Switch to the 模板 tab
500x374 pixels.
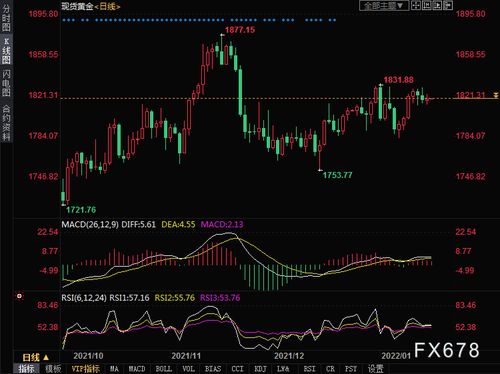[53, 369]
